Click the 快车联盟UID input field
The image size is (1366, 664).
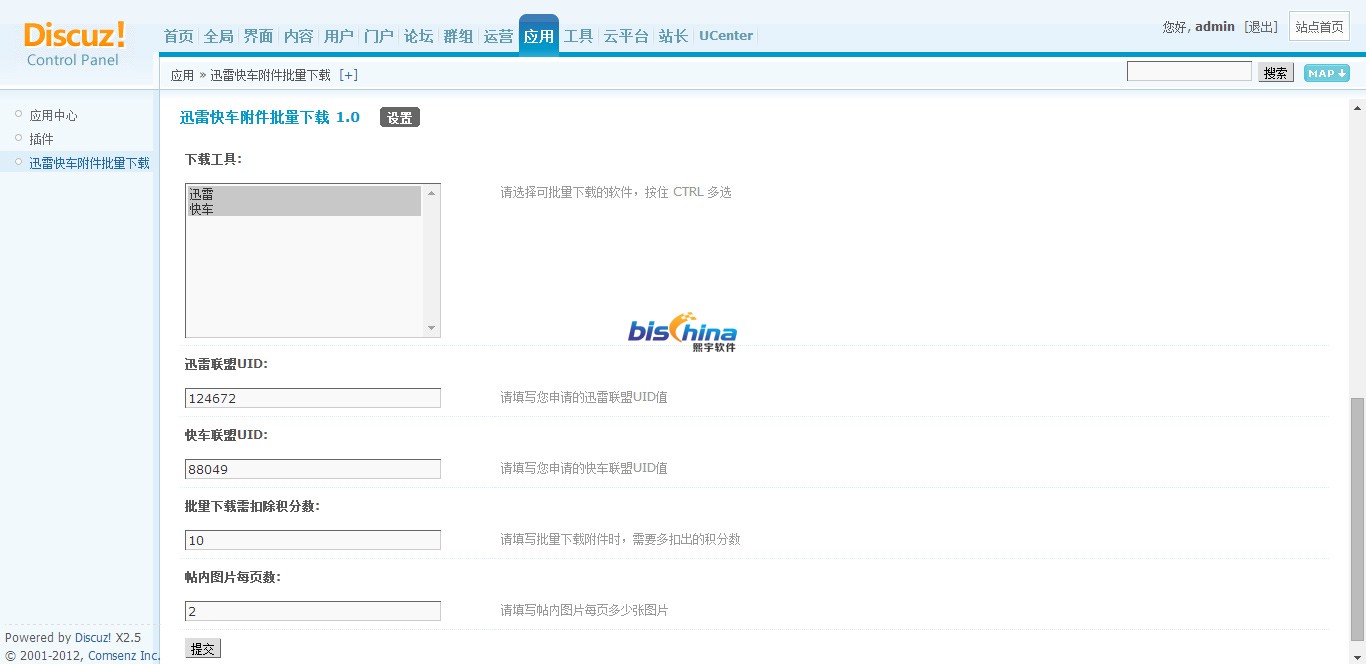click(313, 469)
